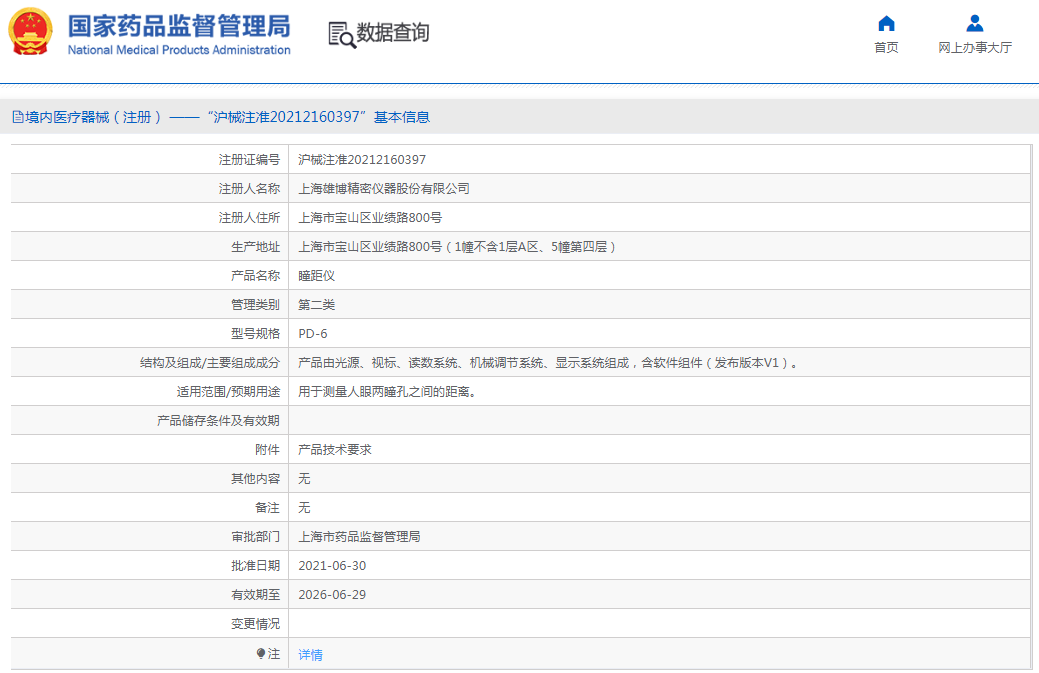Viewport: 1039px width, 673px height.
Task: Click the 国家药品监督管理局 Chinese title
Action: (x=179, y=25)
